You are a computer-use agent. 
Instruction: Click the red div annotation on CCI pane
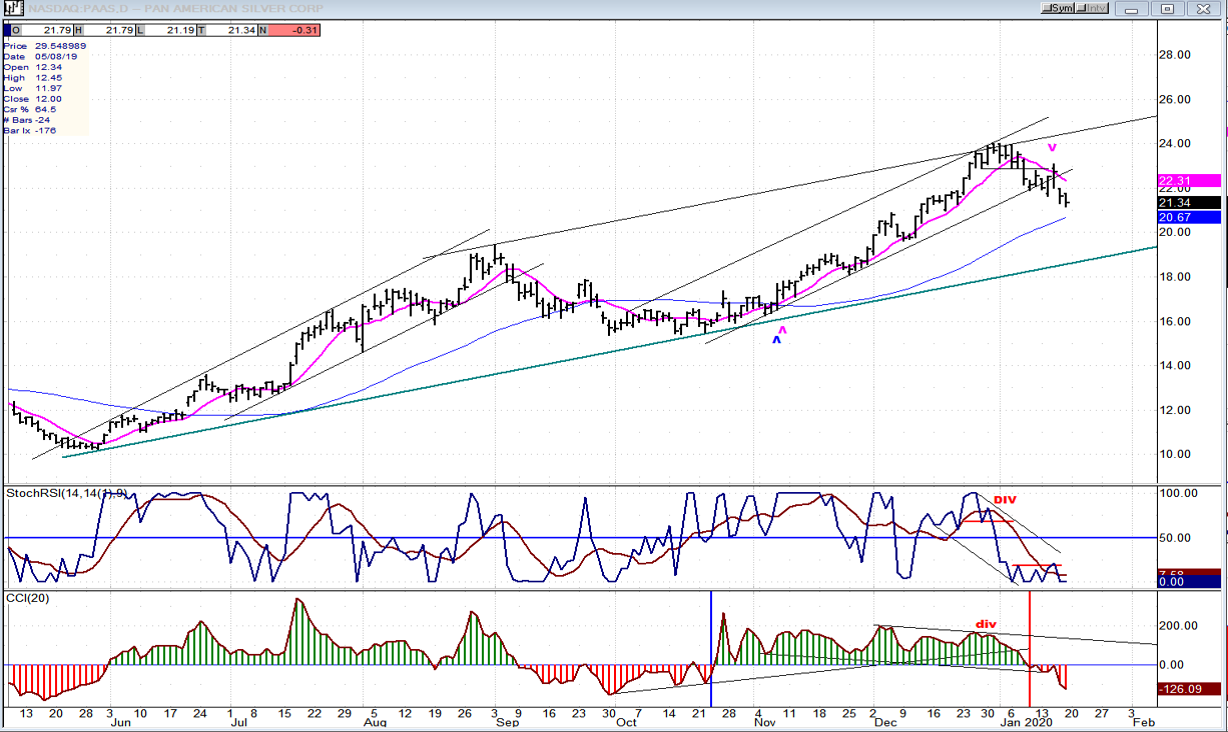(x=986, y=624)
